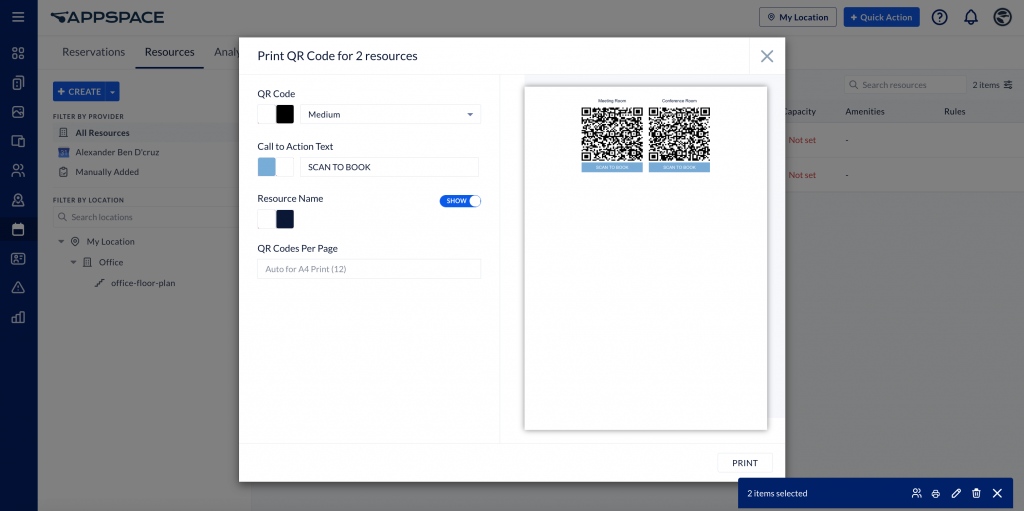Toggle the Resource Name SHOW switch
Screen dimensions: 1024x511
(460, 201)
